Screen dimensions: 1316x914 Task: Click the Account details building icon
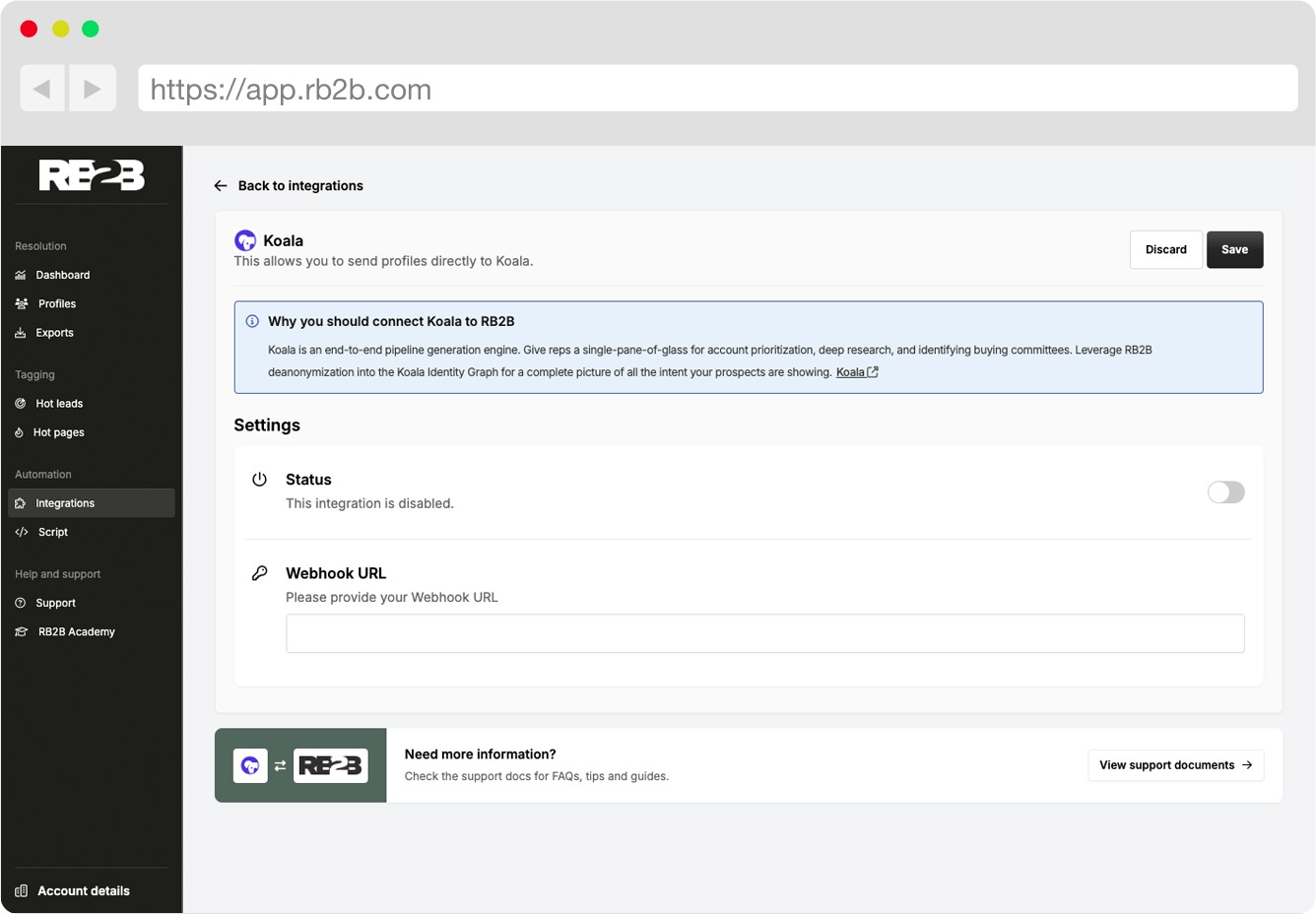coord(22,890)
